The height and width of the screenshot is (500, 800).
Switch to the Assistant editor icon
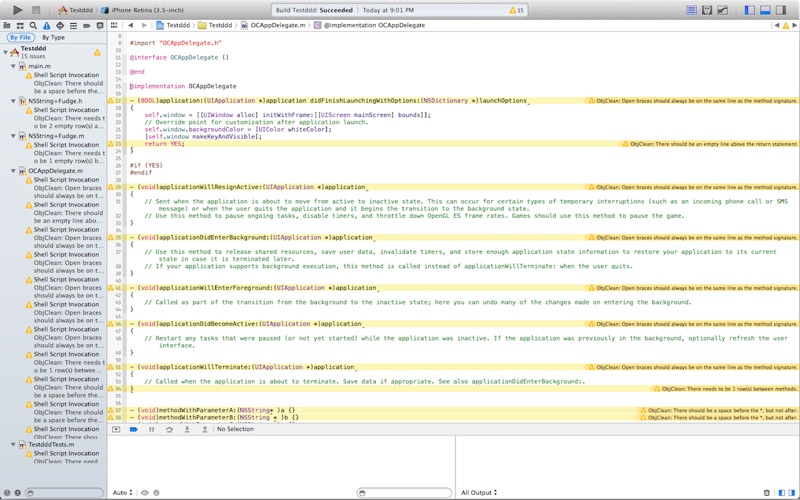pyautogui.click(x=707, y=10)
